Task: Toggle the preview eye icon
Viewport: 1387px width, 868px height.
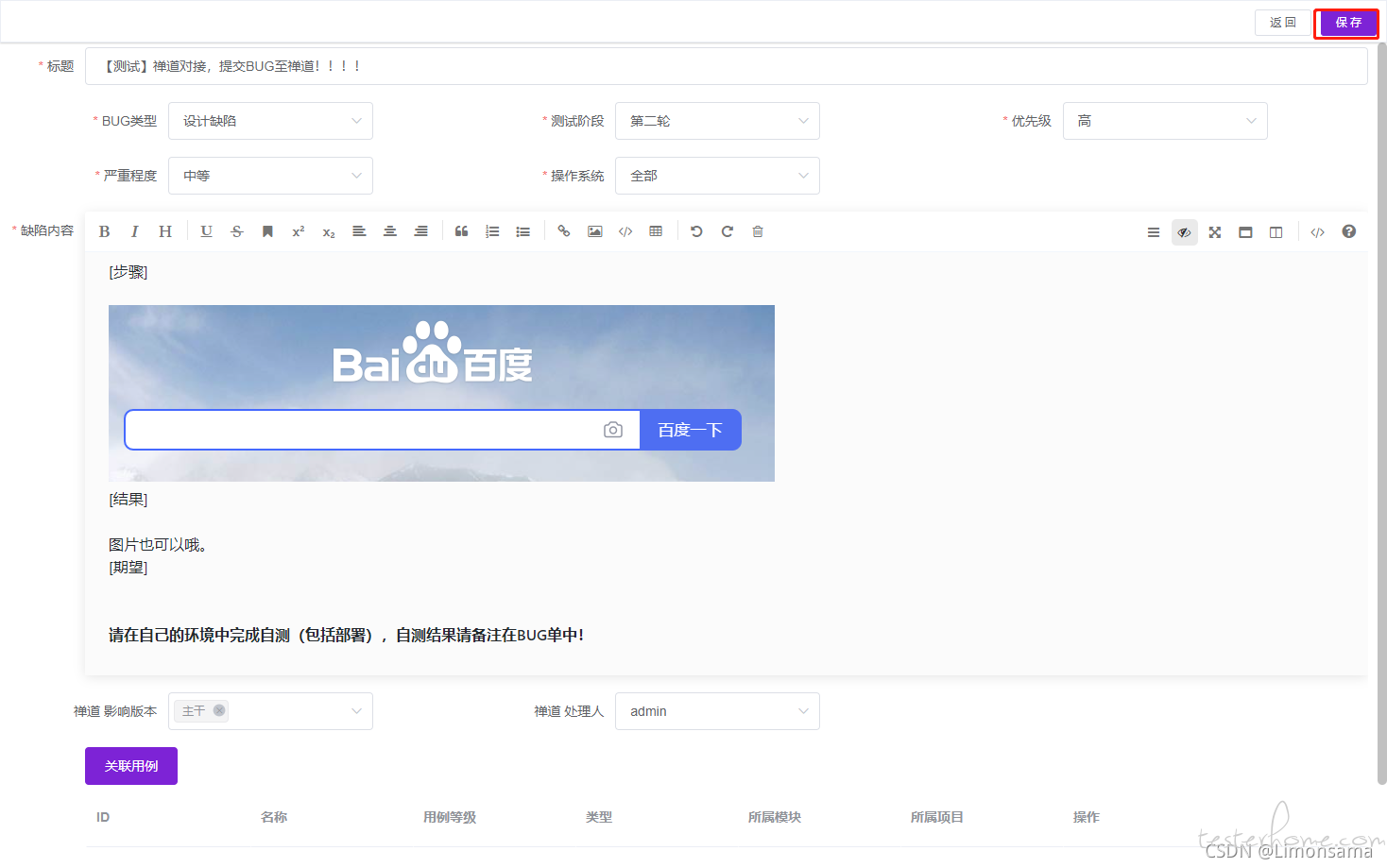Action: coord(1185,232)
